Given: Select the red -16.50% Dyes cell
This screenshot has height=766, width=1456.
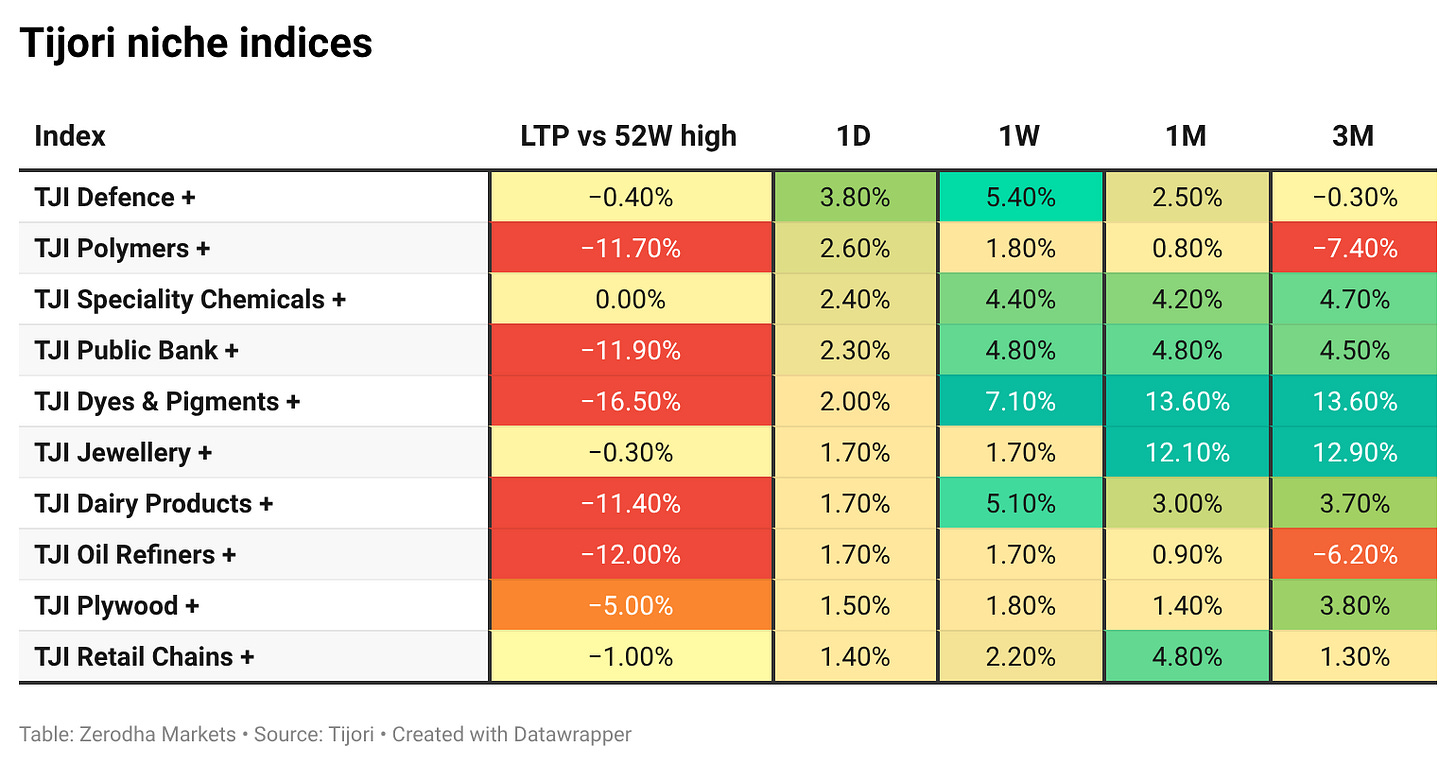Looking at the screenshot, I should pos(631,401).
